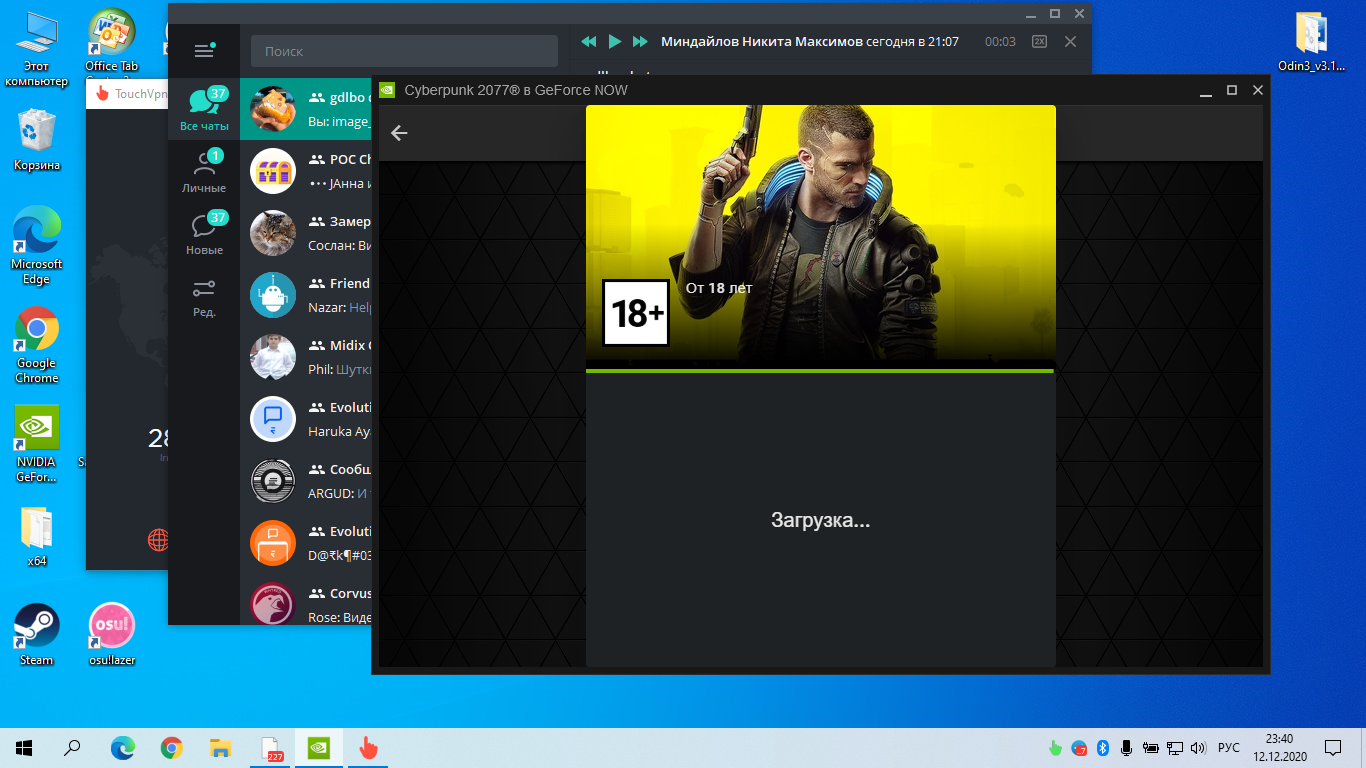The image size is (1366, 768).
Task: Skip to previous voice message
Action: (589, 42)
